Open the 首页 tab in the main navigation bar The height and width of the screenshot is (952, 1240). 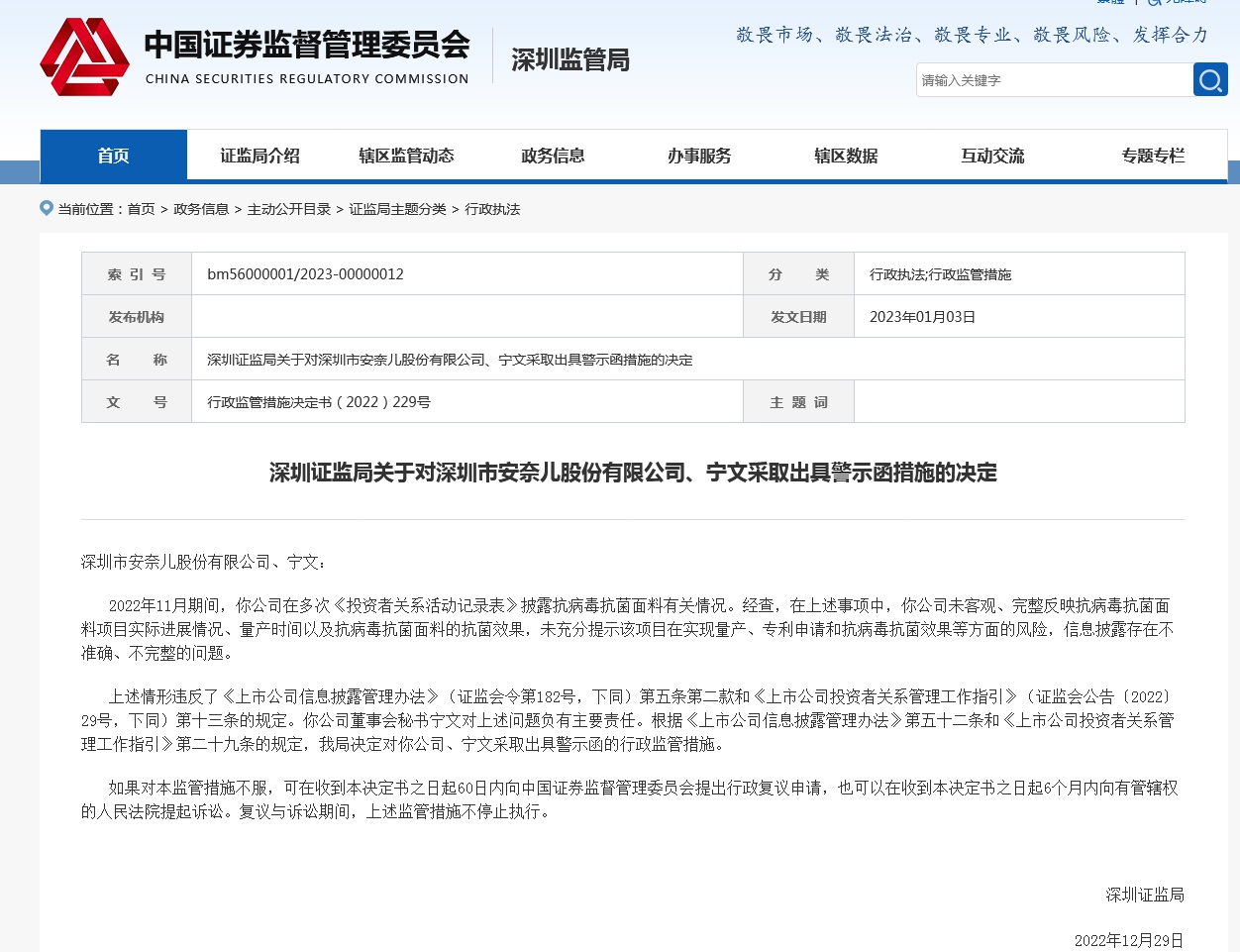point(113,156)
